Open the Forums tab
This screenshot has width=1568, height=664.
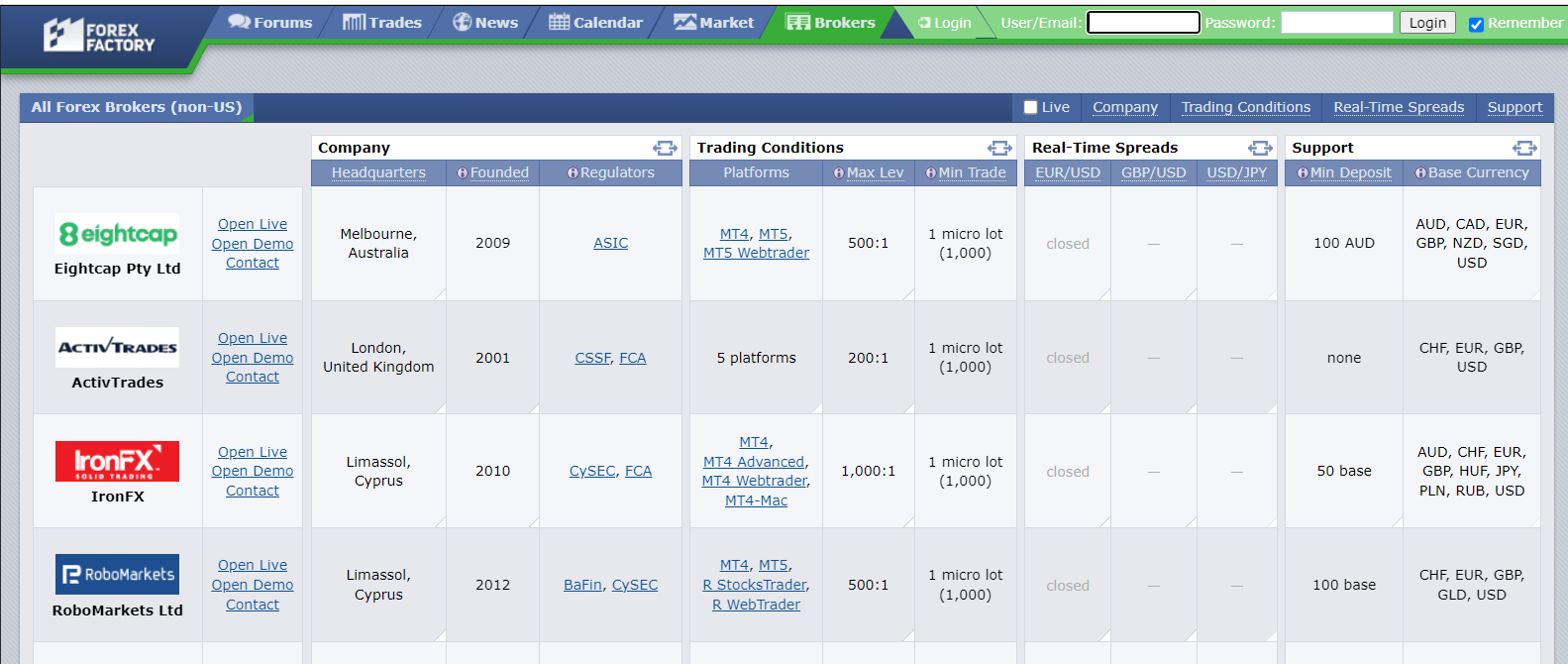269,23
